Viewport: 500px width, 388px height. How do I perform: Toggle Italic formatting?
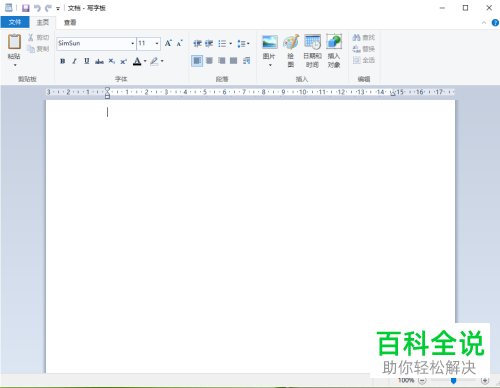74,61
